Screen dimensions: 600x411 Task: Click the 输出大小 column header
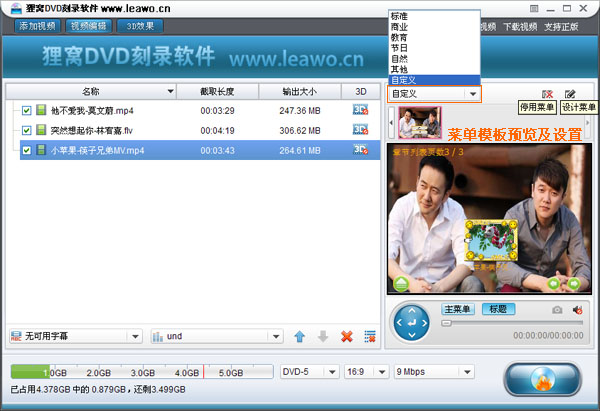pos(300,91)
